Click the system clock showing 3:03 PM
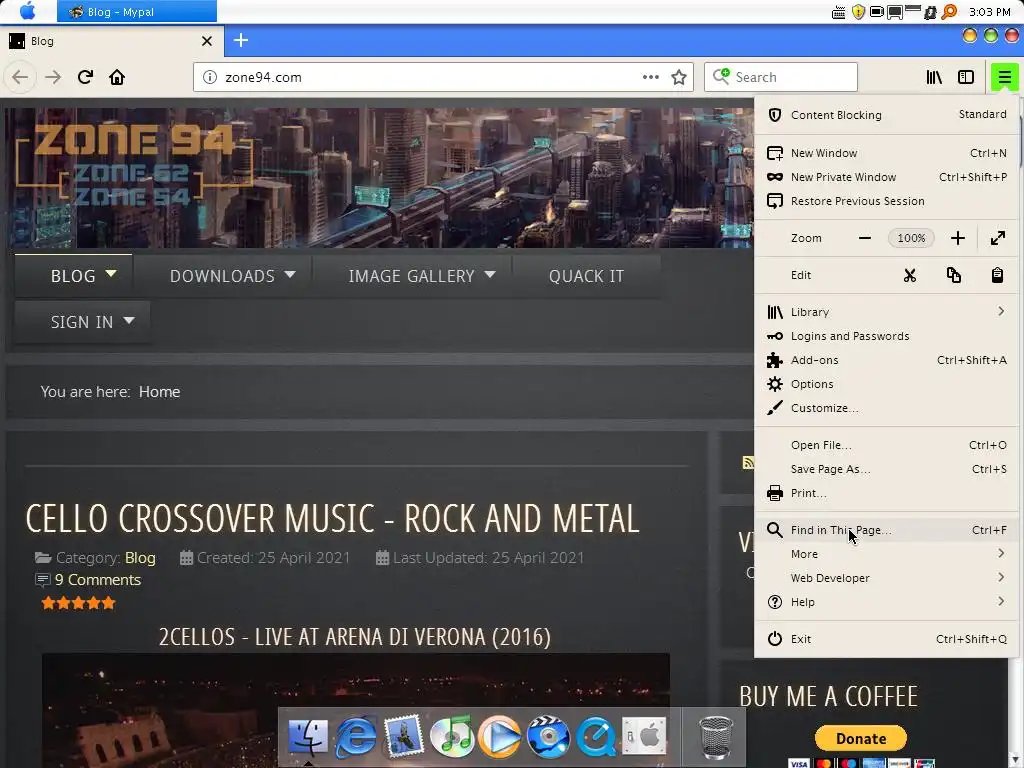The height and width of the screenshot is (768, 1024). coord(989,12)
